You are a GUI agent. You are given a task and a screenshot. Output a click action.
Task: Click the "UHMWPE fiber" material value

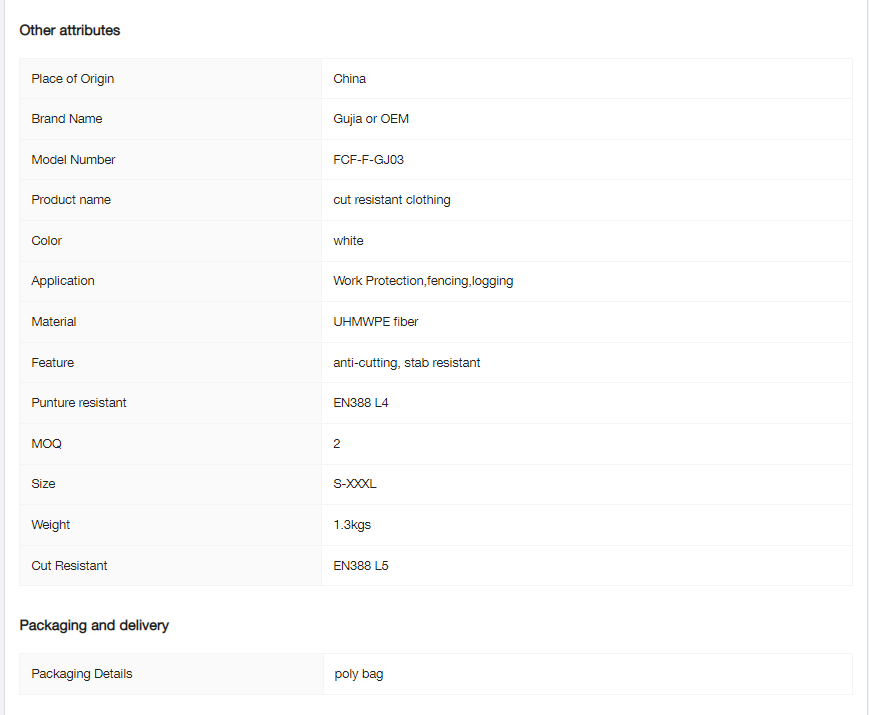click(375, 322)
